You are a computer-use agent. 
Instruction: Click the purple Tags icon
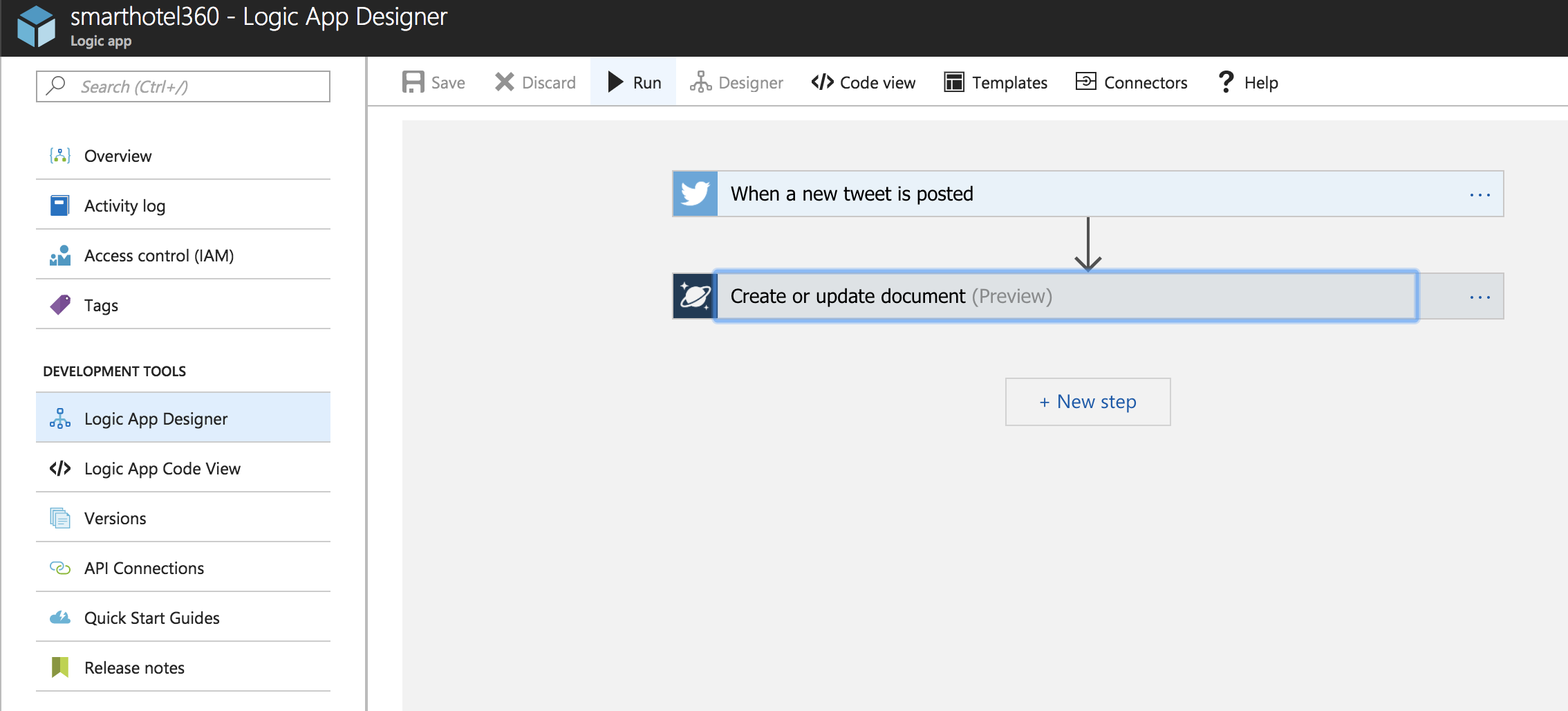pyautogui.click(x=60, y=305)
